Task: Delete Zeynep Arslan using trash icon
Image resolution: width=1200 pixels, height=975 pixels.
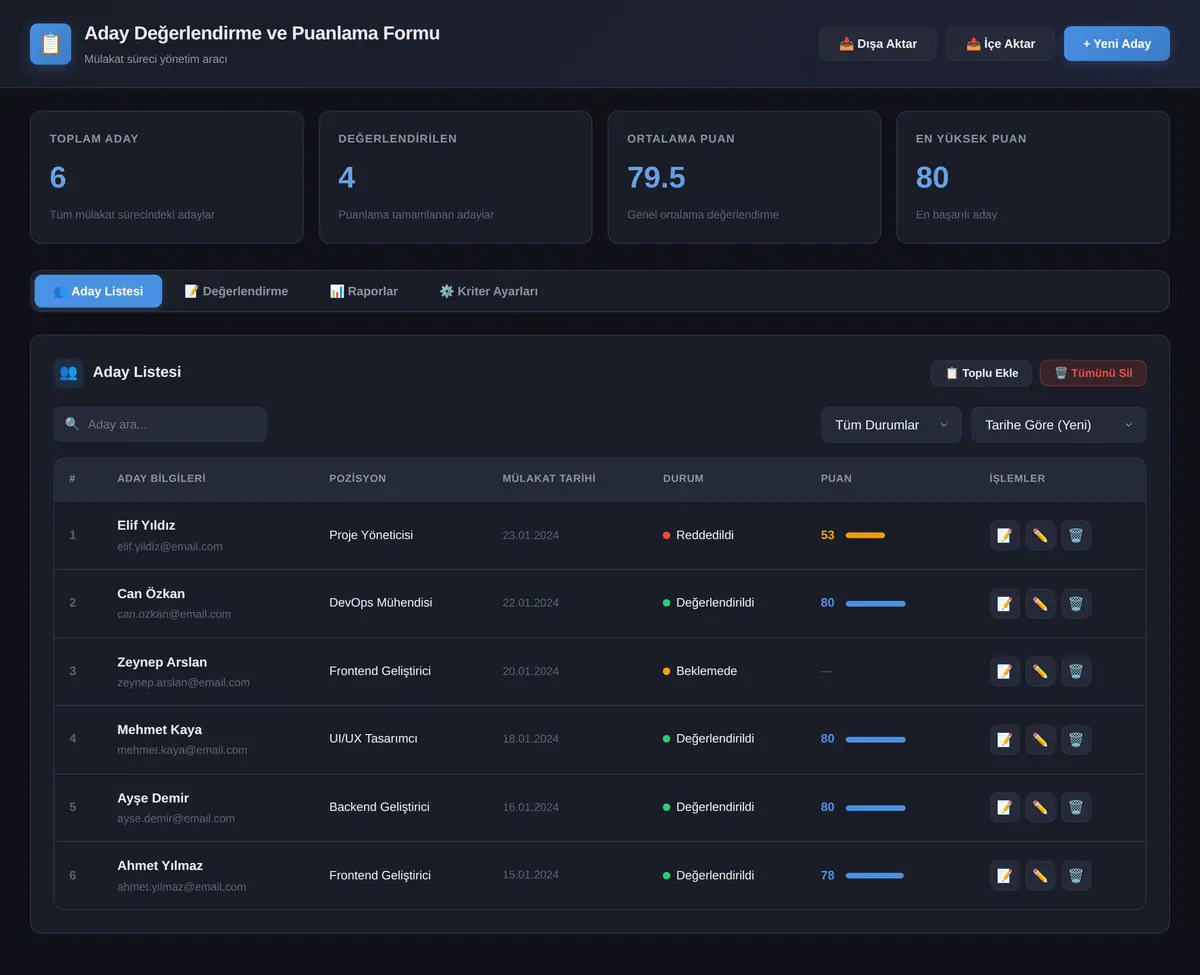Action: (1076, 671)
